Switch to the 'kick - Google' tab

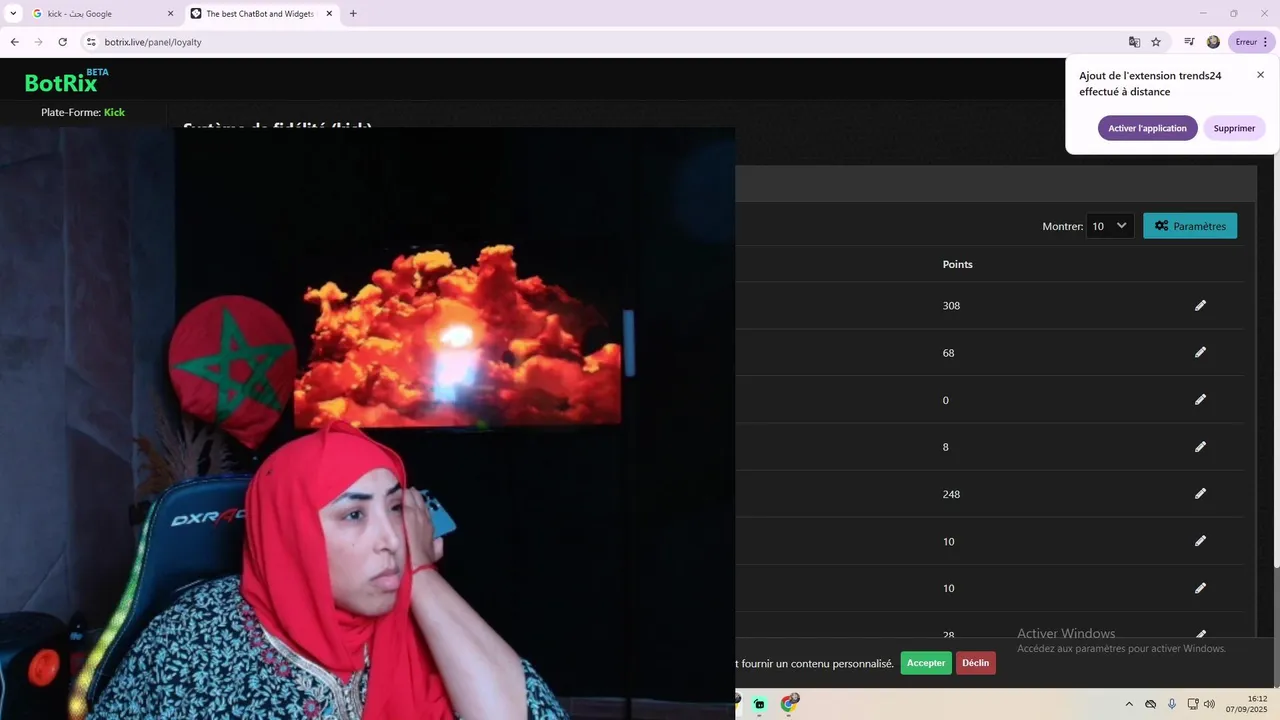102,14
